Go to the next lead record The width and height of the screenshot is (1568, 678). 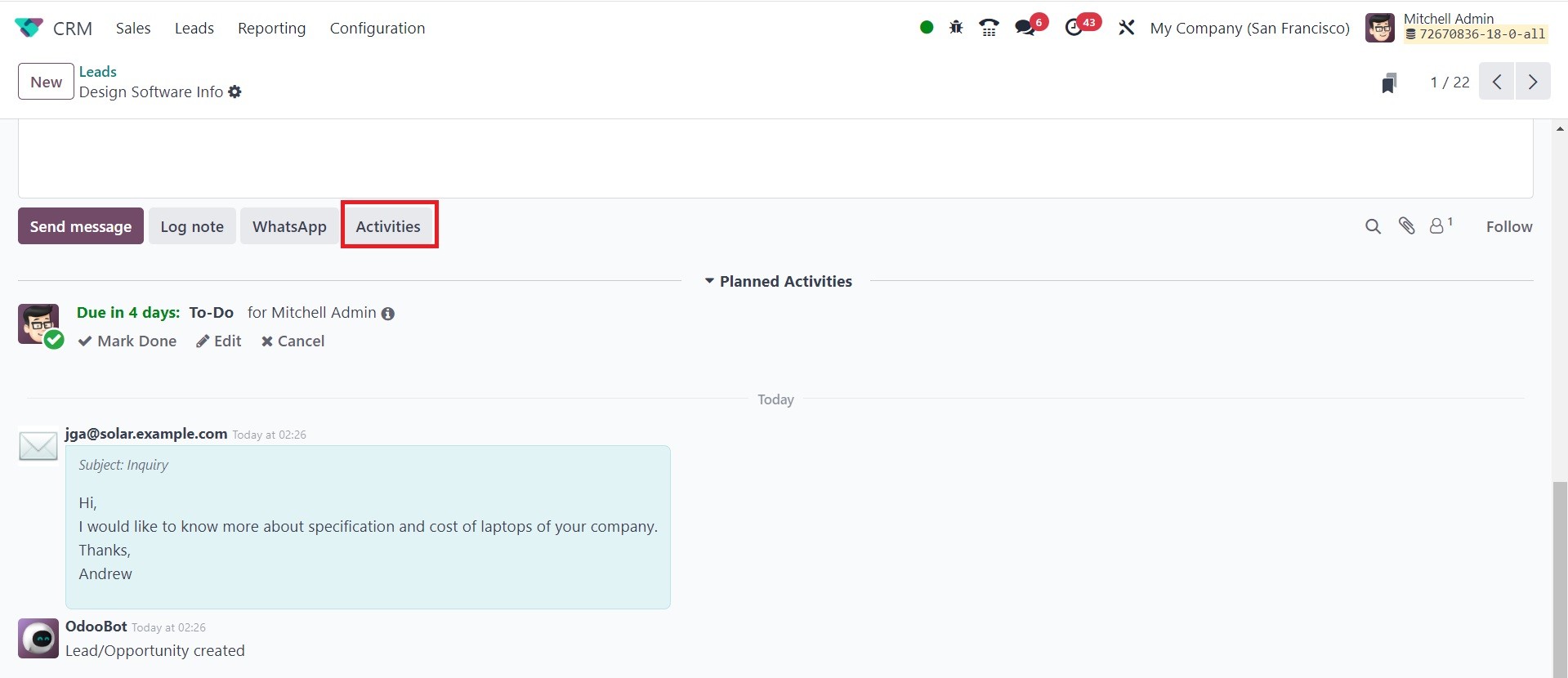(x=1533, y=83)
